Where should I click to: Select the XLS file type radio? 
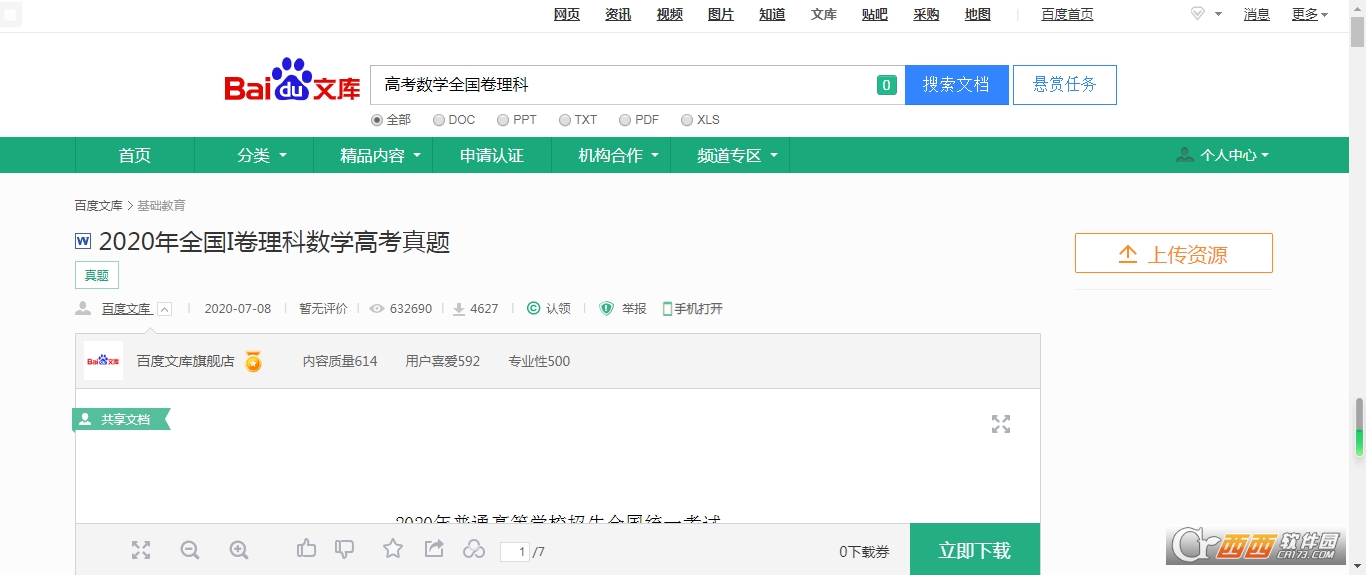tap(687, 120)
